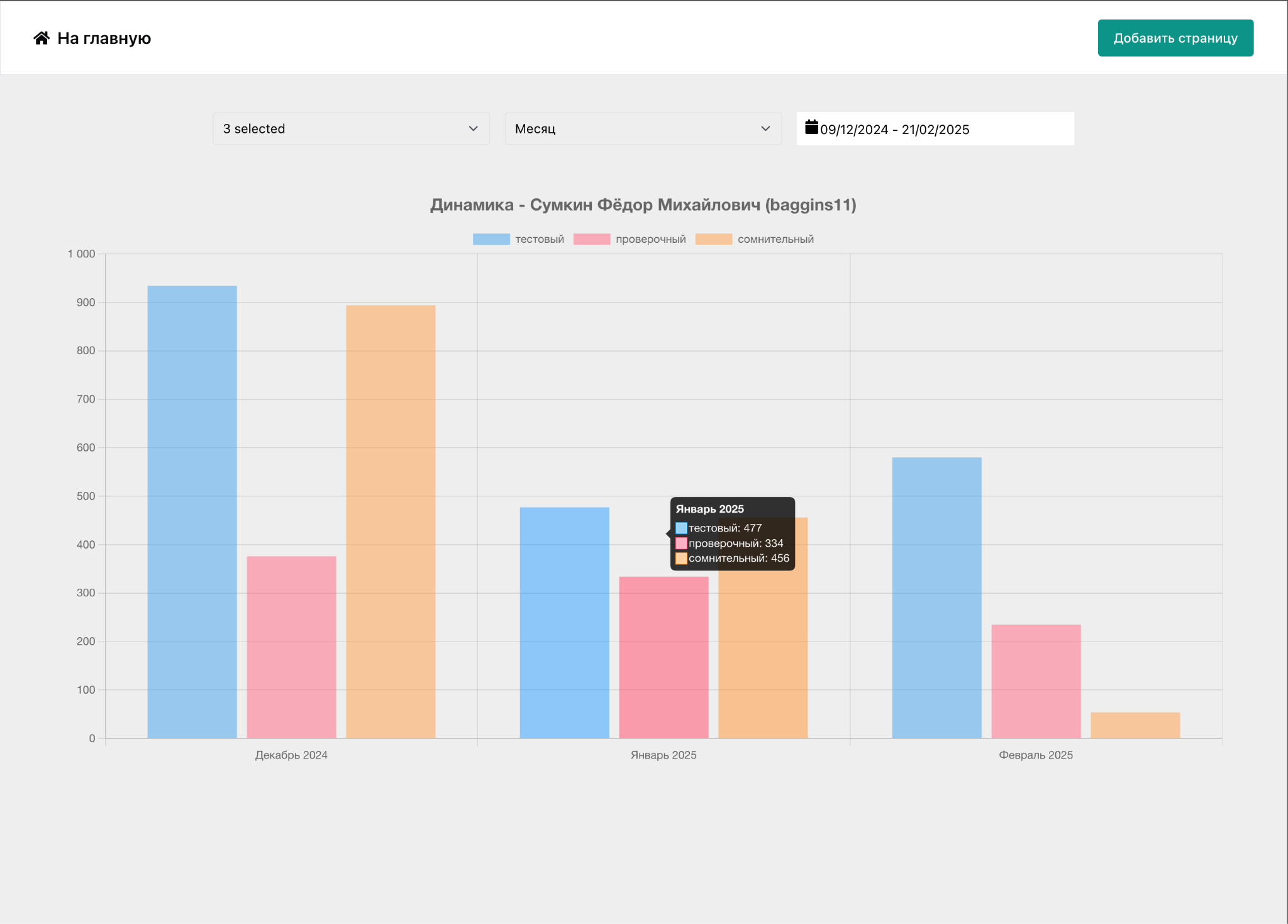The width and height of the screenshot is (1288, 924).
Task: Follow the На главную link
Action: [104, 38]
